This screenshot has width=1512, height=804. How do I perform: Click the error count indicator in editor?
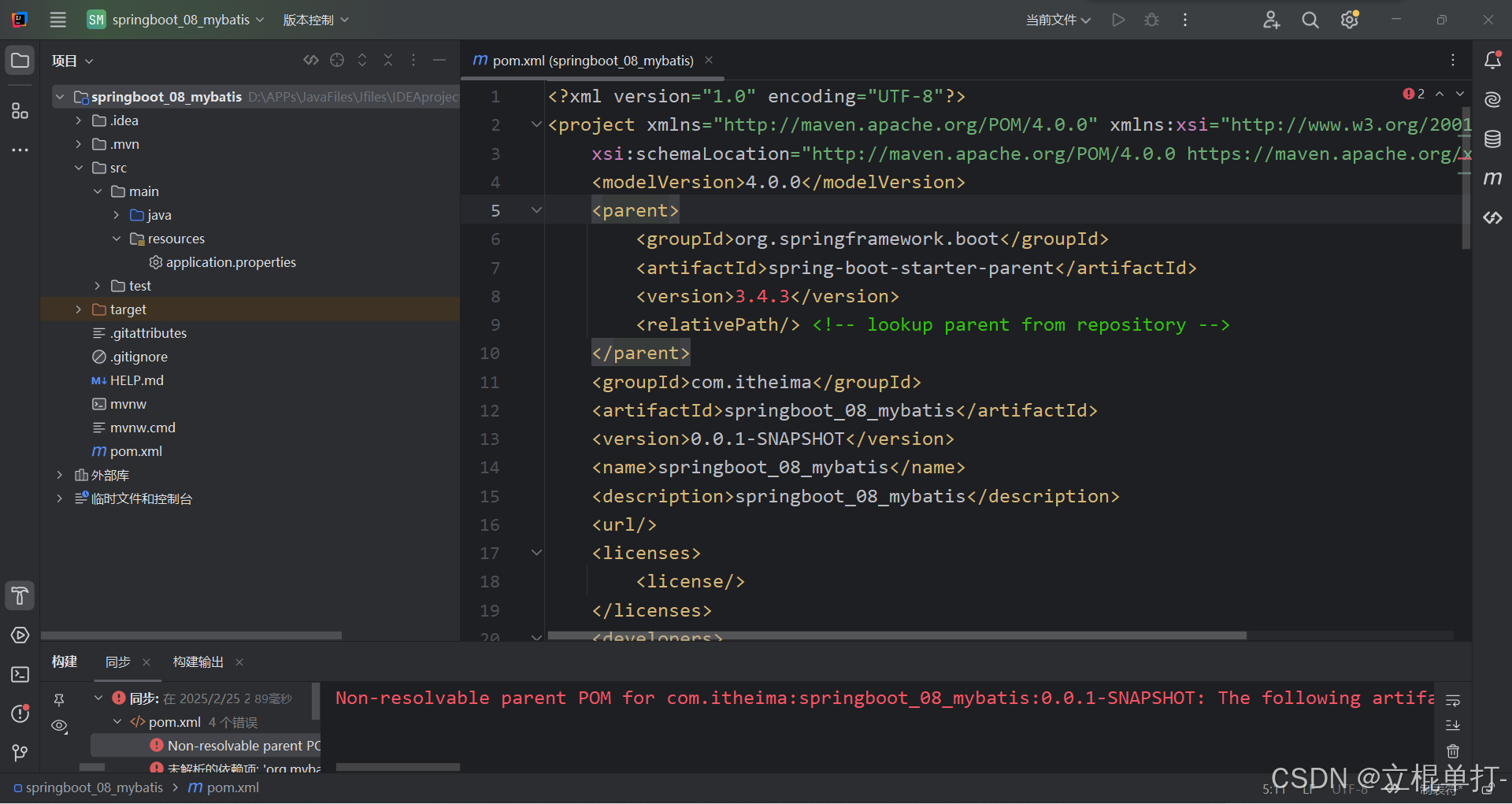[1414, 94]
